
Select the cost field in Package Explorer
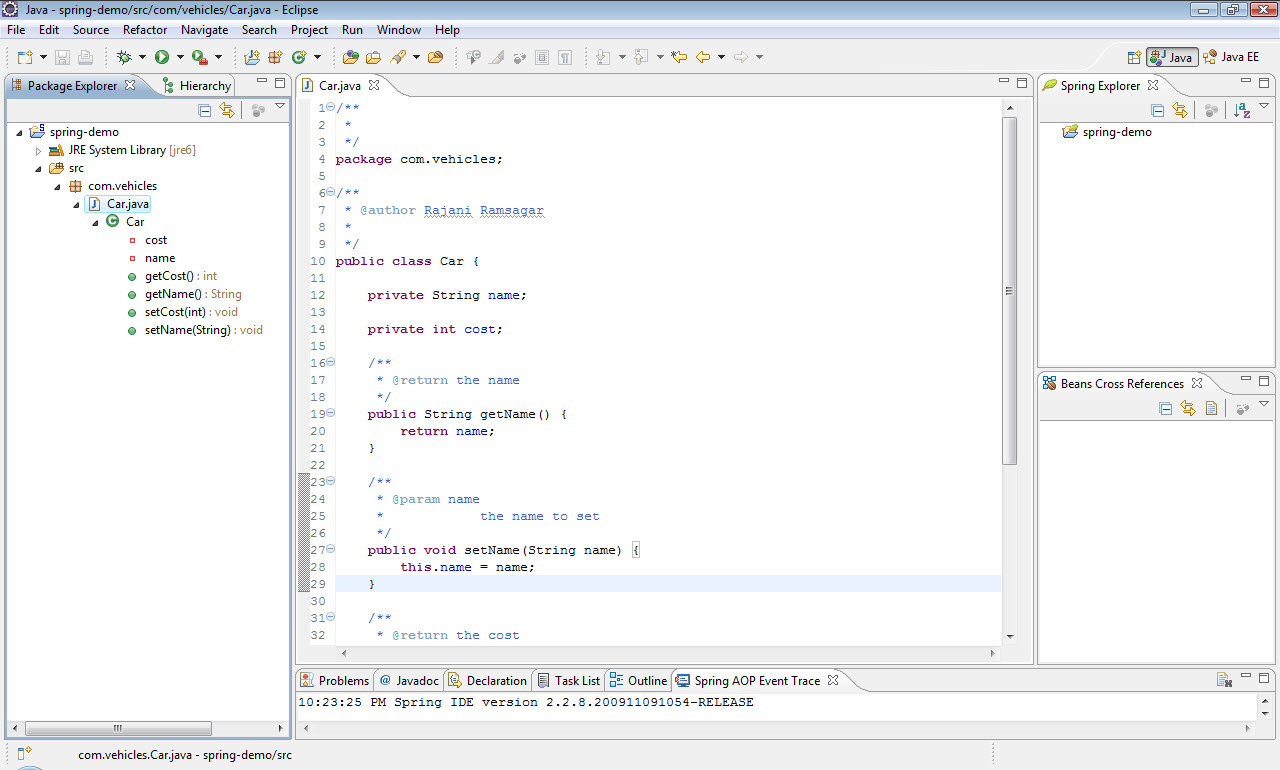pos(156,240)
